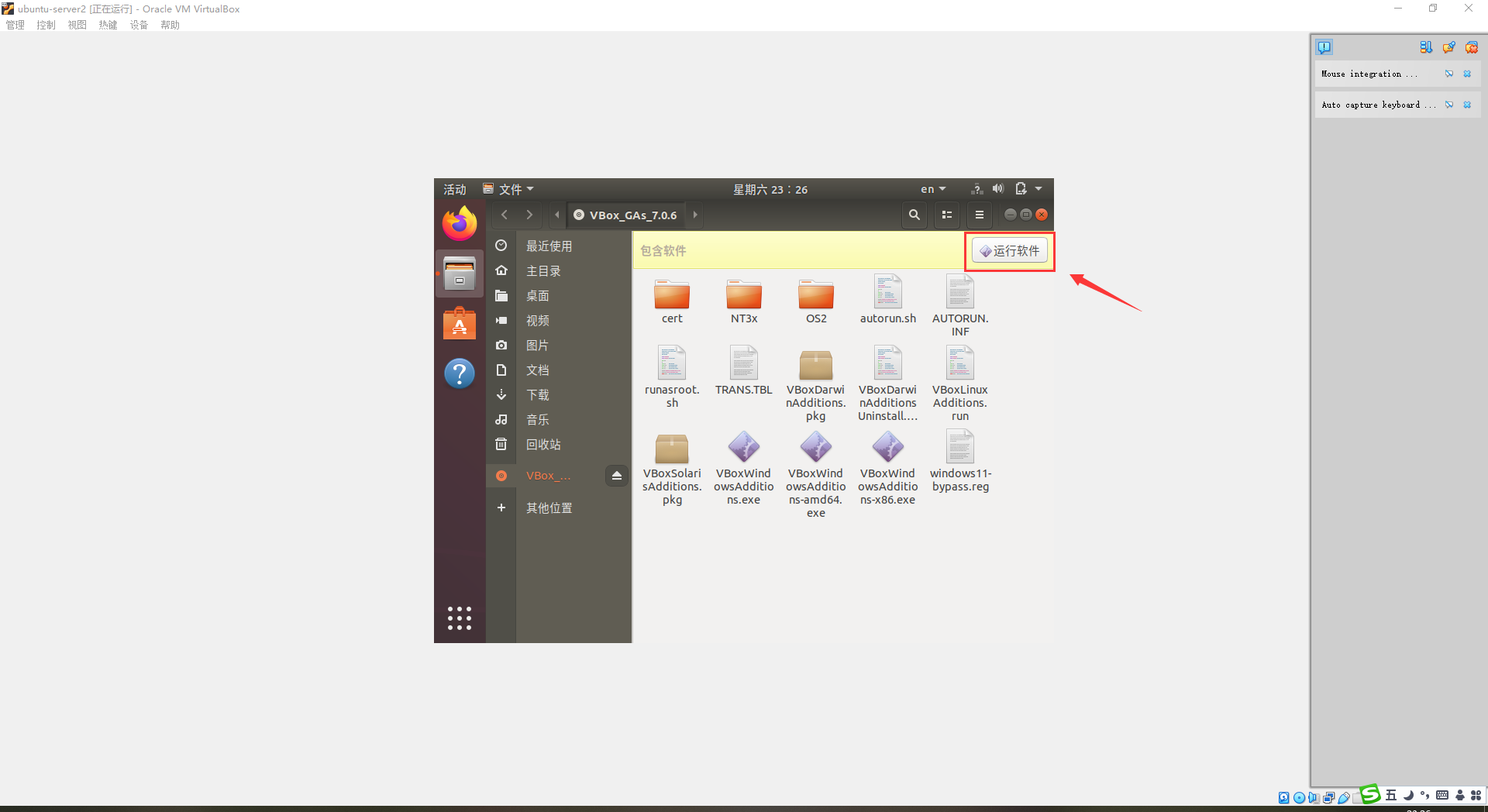The width and height of the screenshot is (1488, 812).
Task: Select VBoxWindowsAdditions-x86.exe file
Action: 888,469
